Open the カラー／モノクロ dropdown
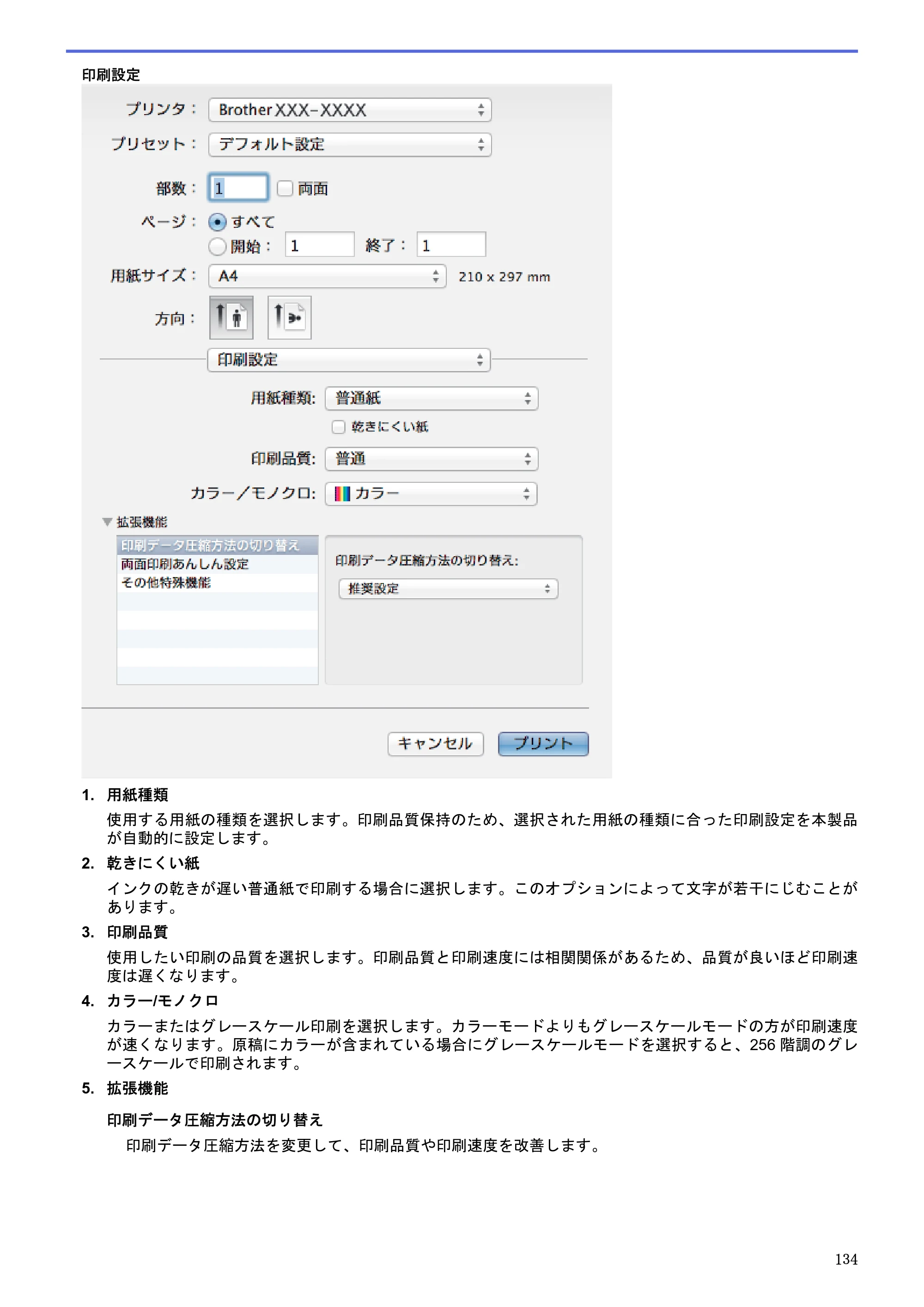This screenshot has height=1307, width=924. pos(431,493)
